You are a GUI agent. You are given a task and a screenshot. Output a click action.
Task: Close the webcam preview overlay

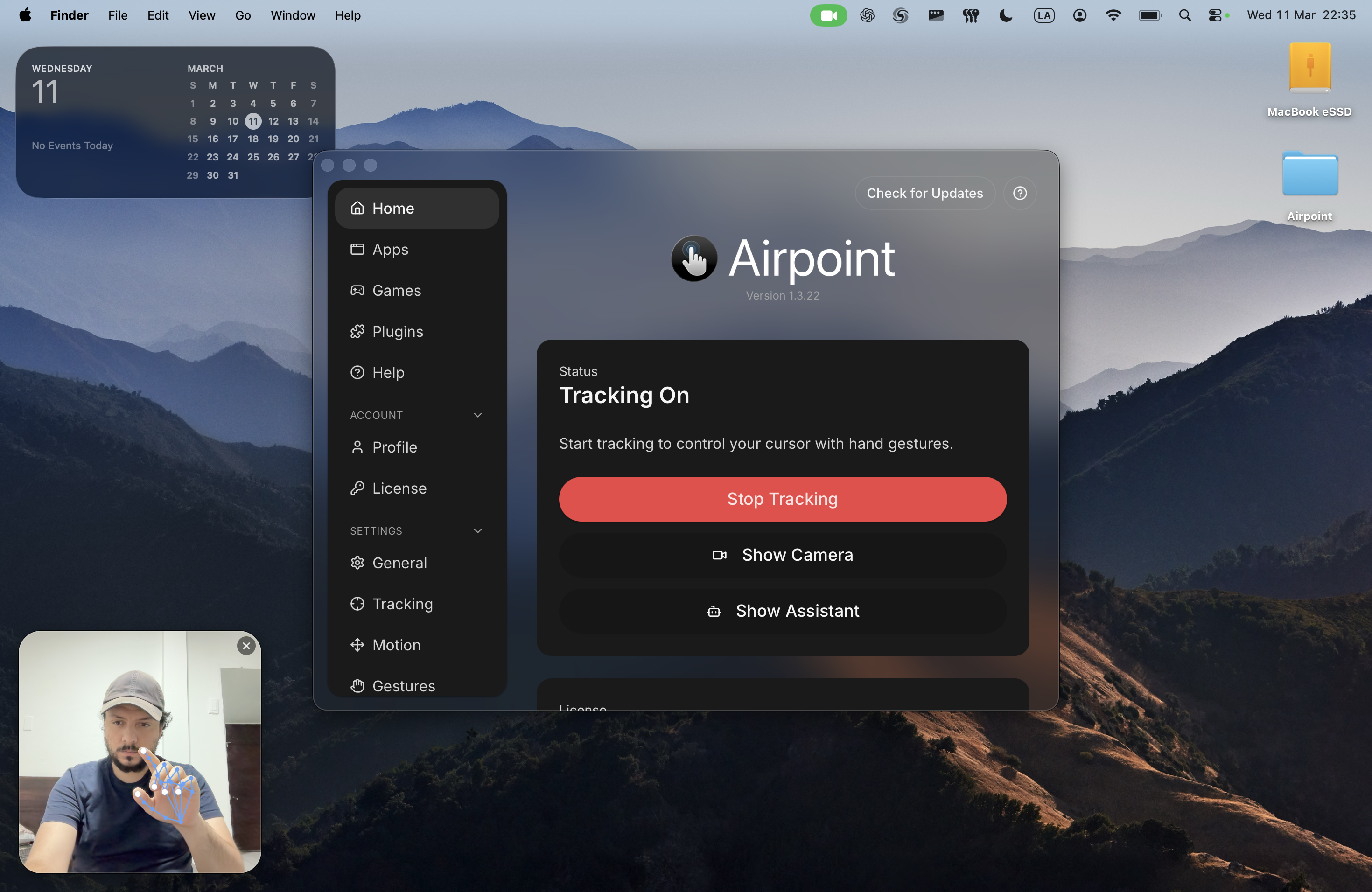(247, 646)
